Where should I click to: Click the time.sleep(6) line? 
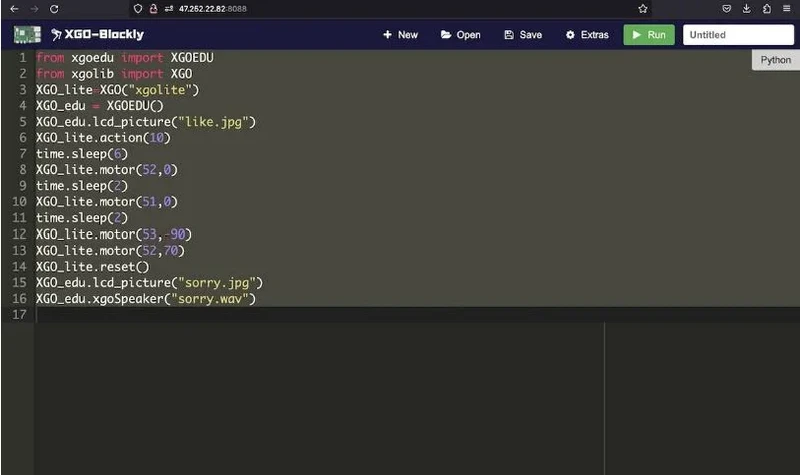click(x=82, y=154)
